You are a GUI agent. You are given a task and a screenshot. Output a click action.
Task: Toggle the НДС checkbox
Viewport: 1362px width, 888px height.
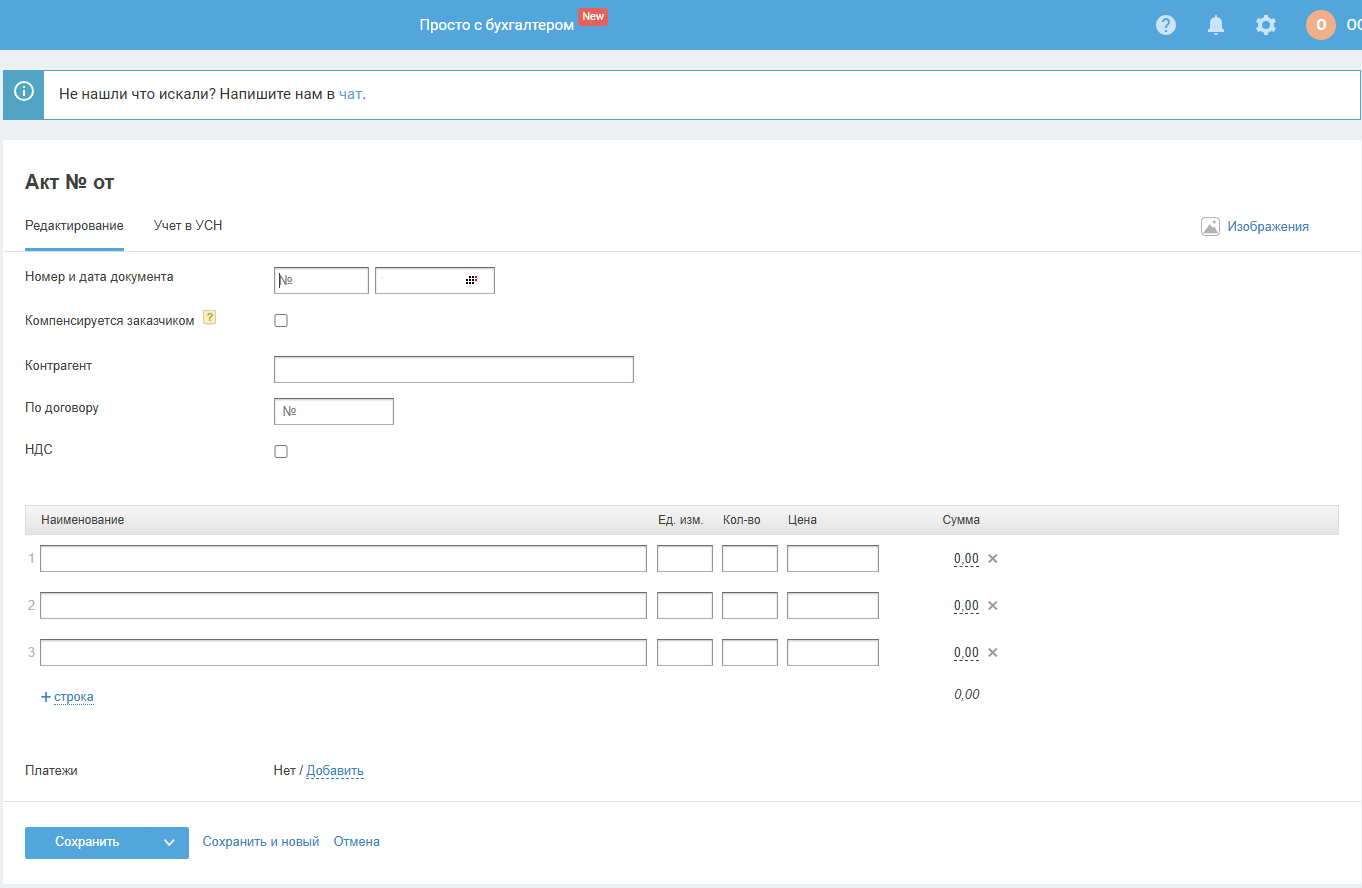tap(281, 452)
